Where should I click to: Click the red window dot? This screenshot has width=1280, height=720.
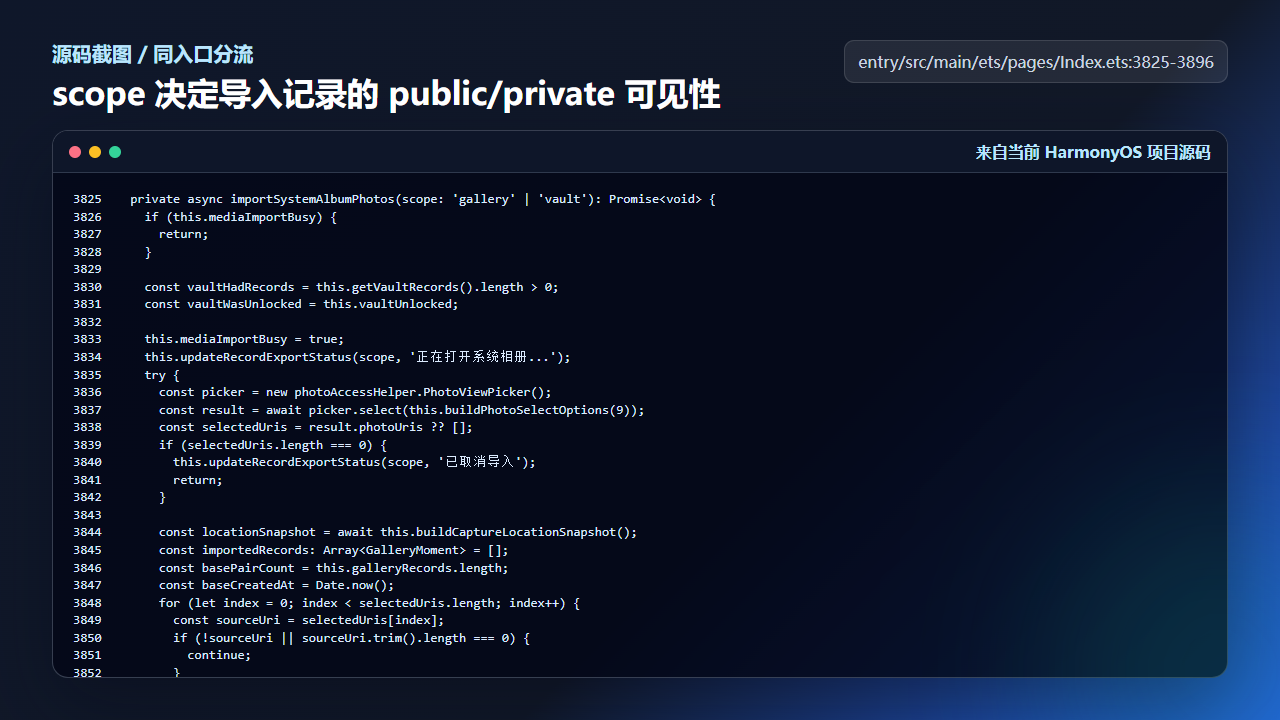pyautogui.click(x=75, y=152)
